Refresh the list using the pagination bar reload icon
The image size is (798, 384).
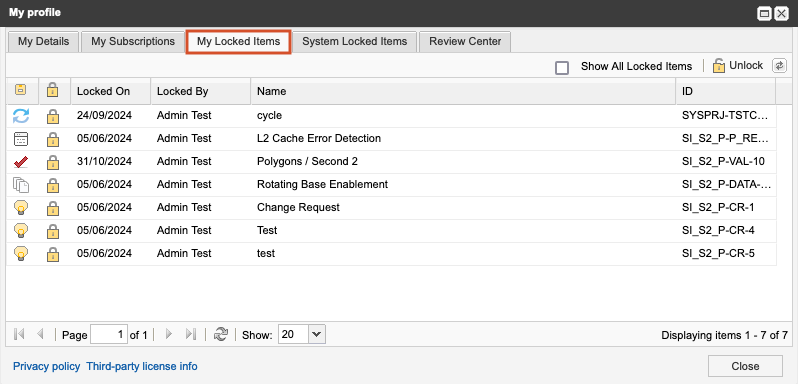[220, 334]
